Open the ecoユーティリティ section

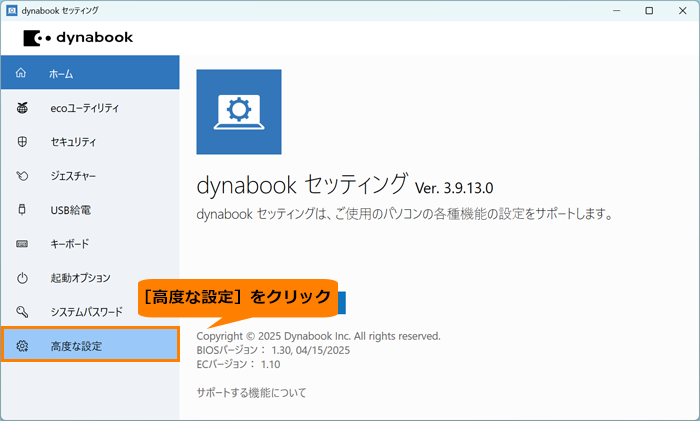coord(90,108)
